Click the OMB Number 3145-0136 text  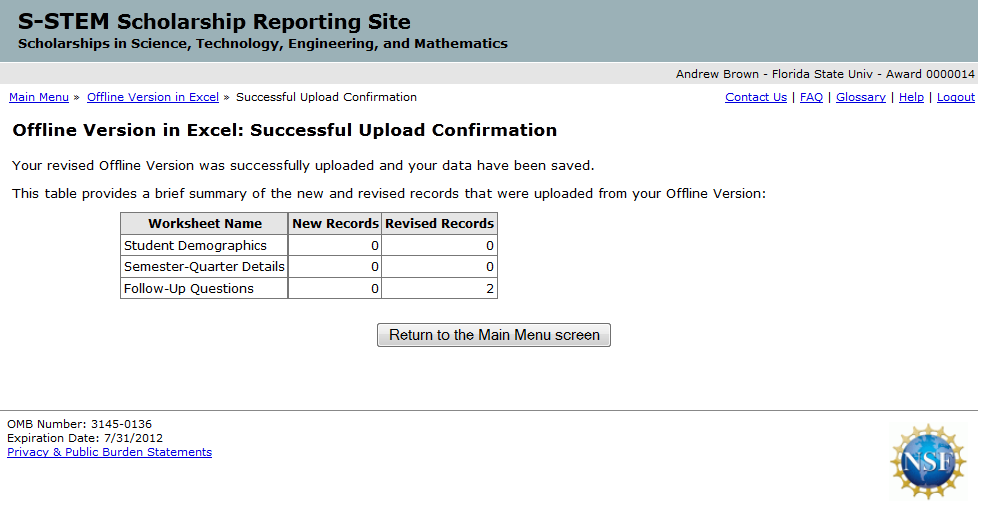[79, 424]
